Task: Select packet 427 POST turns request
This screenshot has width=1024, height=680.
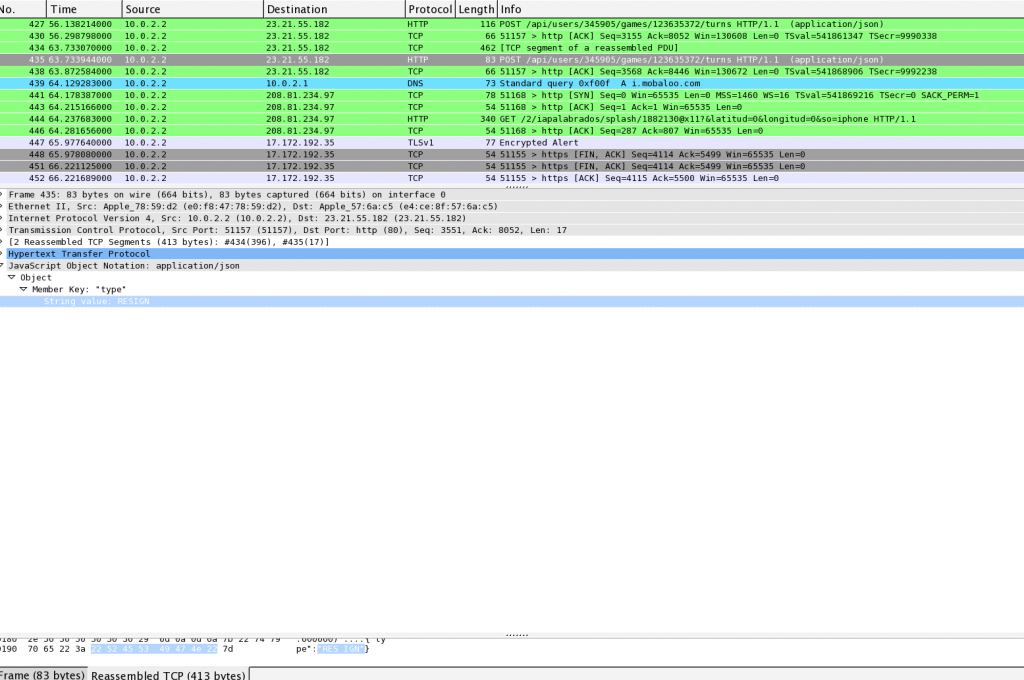Action: pos(500,23)
